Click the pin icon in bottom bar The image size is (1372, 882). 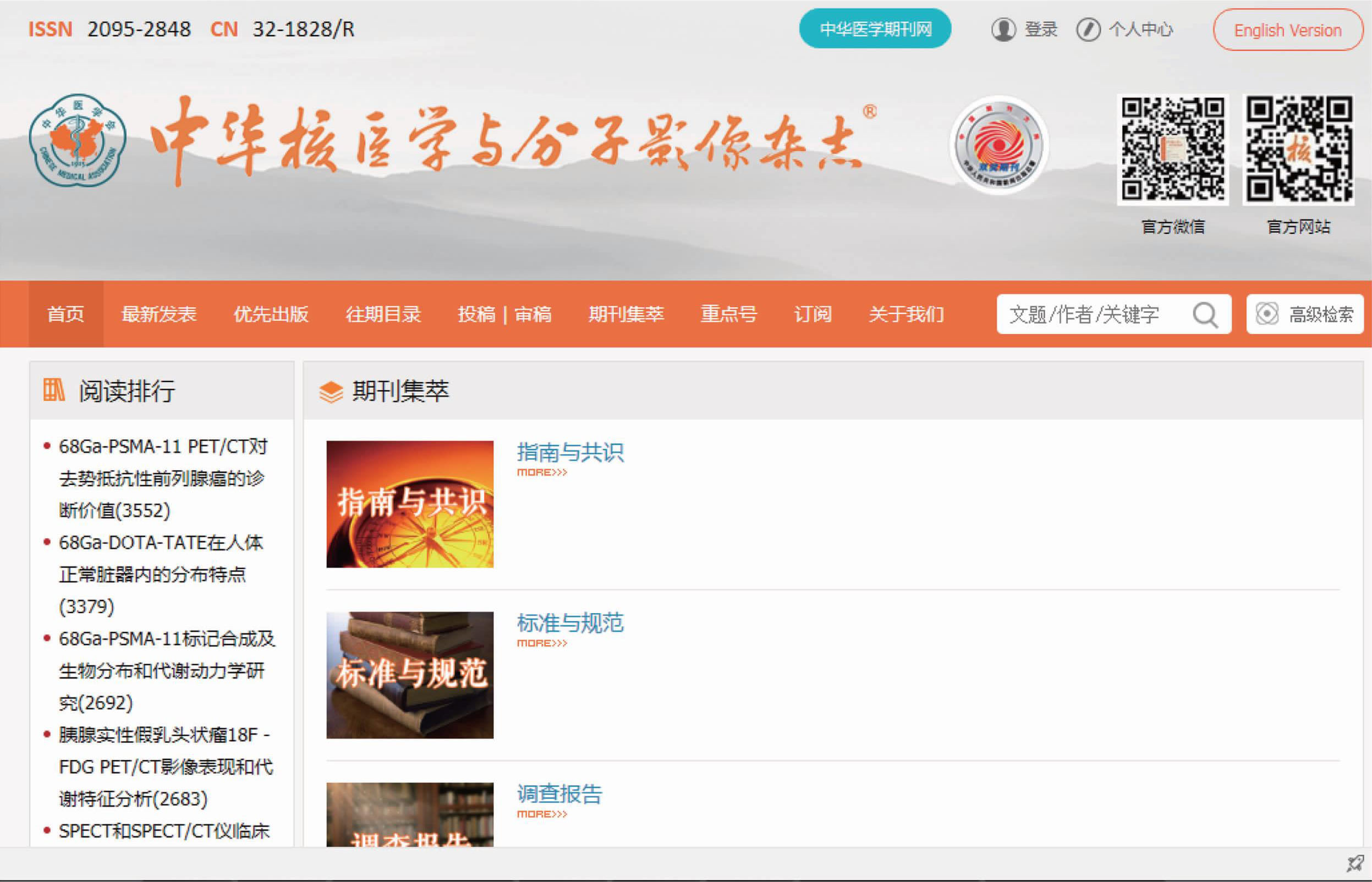point(1355,864)
